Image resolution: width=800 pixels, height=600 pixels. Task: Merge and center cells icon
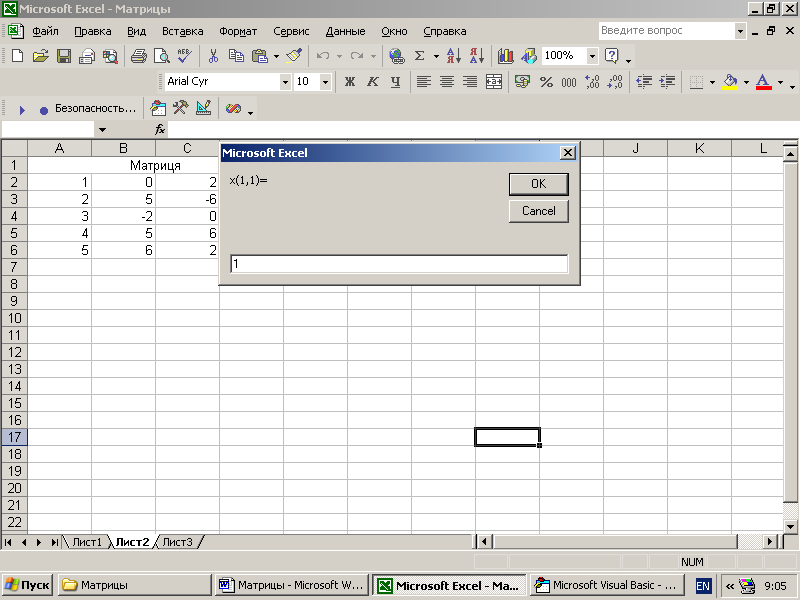(x=493, y=82)
